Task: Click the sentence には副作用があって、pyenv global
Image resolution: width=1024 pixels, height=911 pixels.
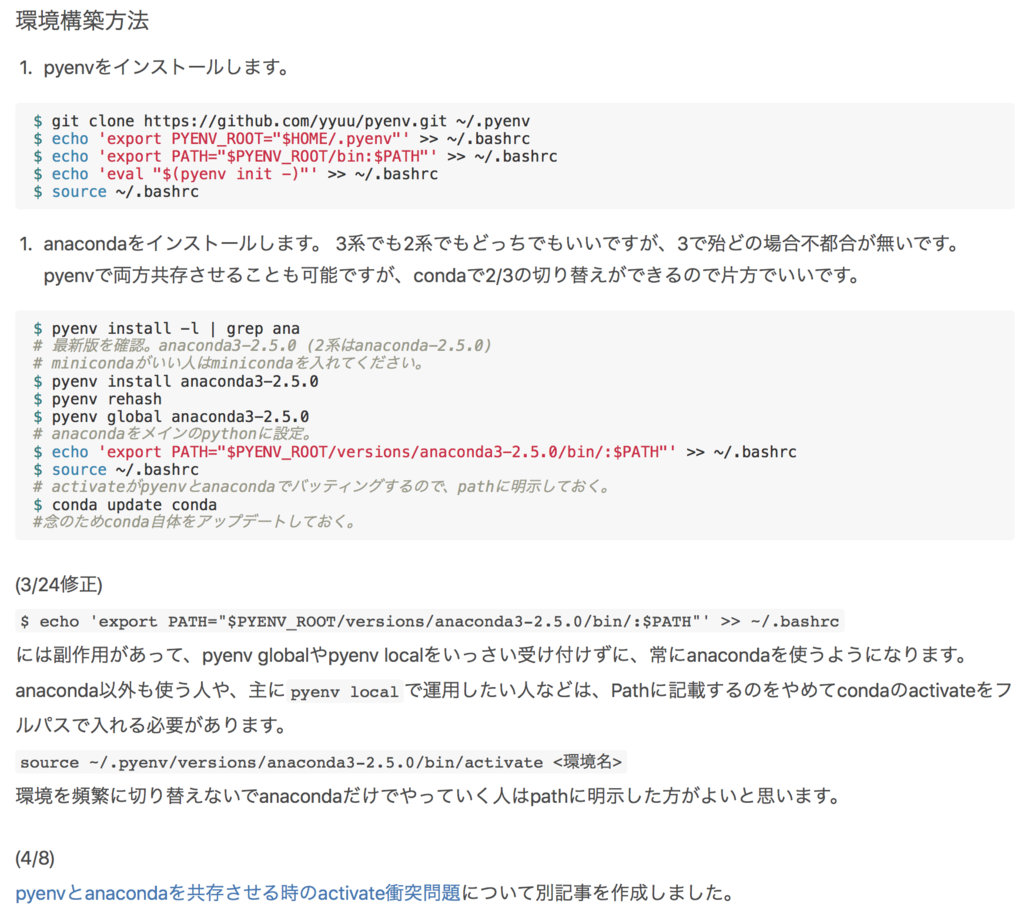Action: [493, 655]
